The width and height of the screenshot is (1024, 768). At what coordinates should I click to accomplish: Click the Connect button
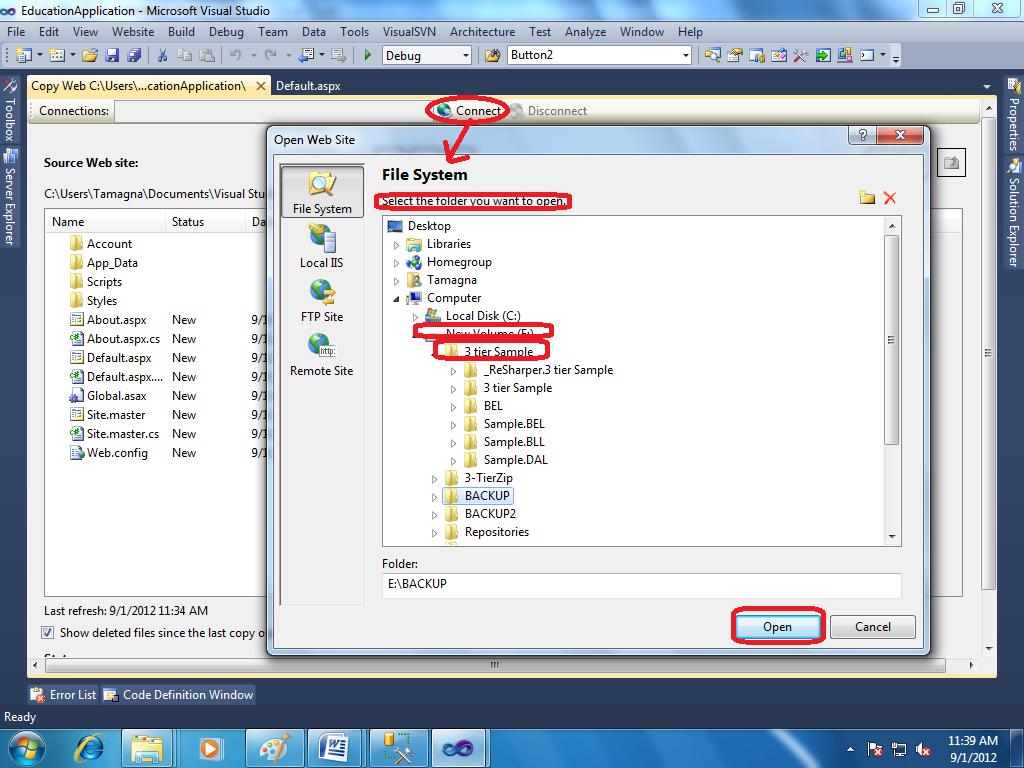coord(469,111)
